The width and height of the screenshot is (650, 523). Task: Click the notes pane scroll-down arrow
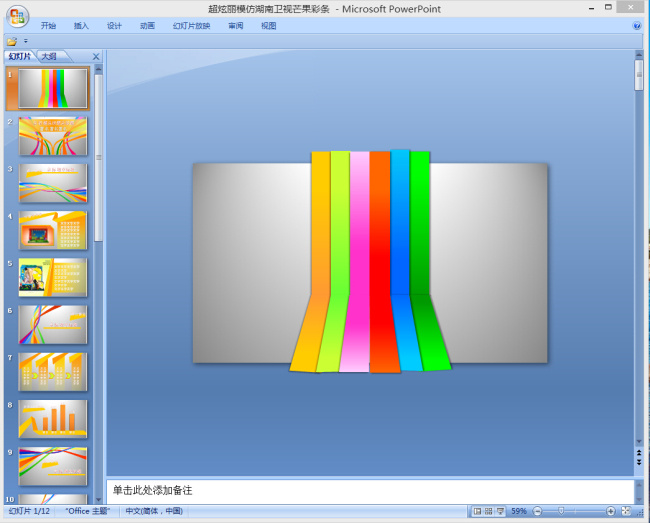pyautogui.click(x=639, y=499)
